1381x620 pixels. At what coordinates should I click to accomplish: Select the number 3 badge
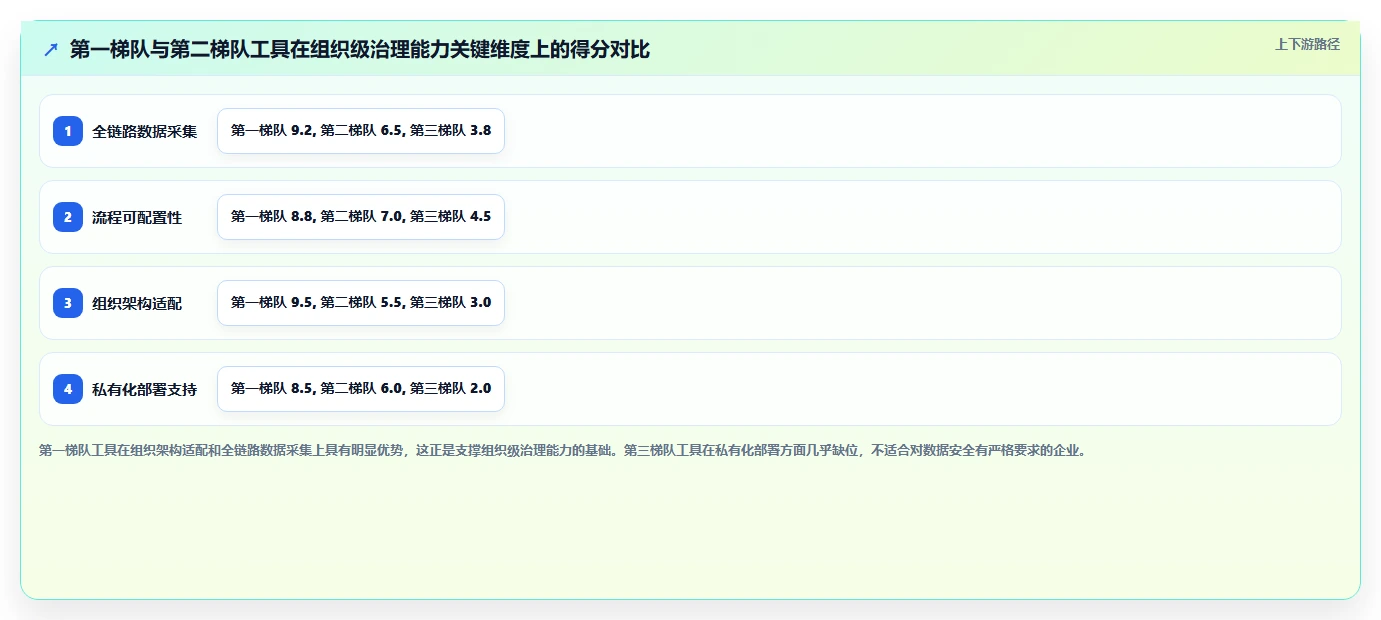click(68, 303)
